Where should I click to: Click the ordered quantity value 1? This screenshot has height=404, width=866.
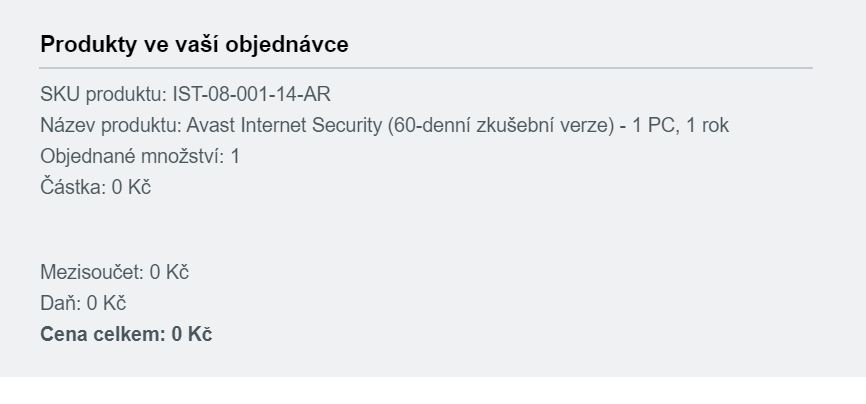(235, 156)
